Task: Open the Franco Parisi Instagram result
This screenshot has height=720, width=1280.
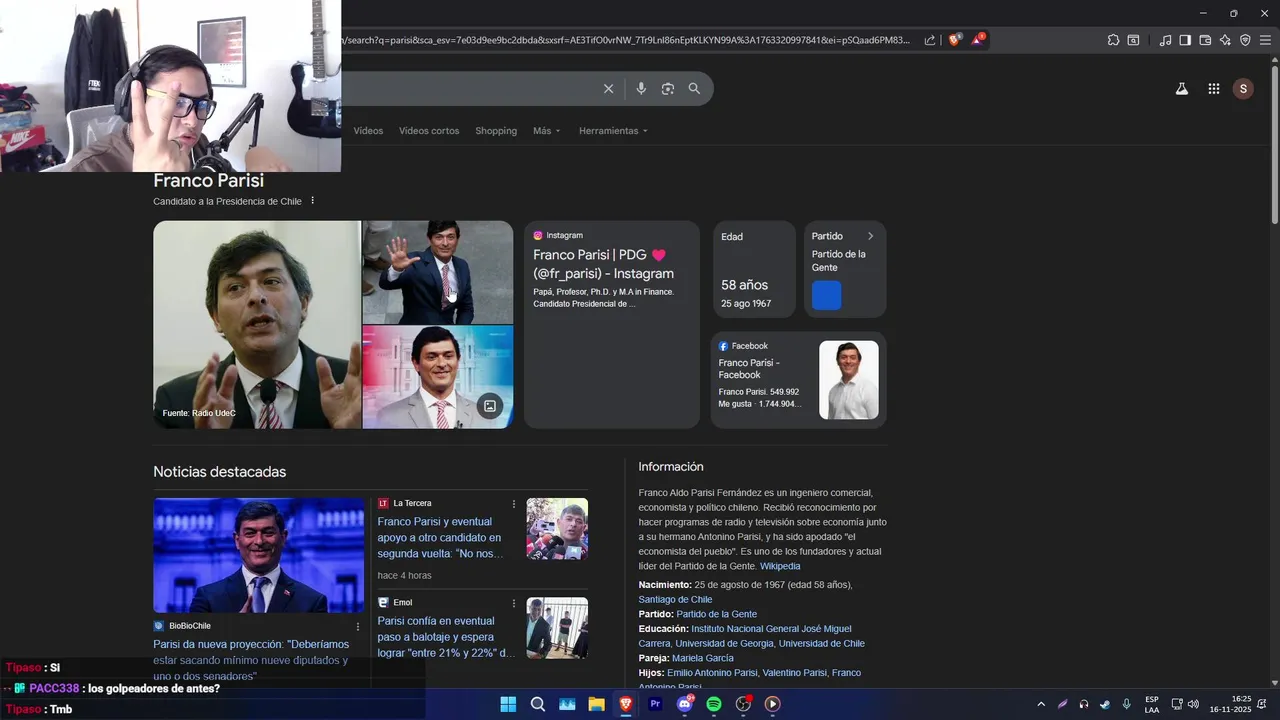Action: click(x=603, y=264)
